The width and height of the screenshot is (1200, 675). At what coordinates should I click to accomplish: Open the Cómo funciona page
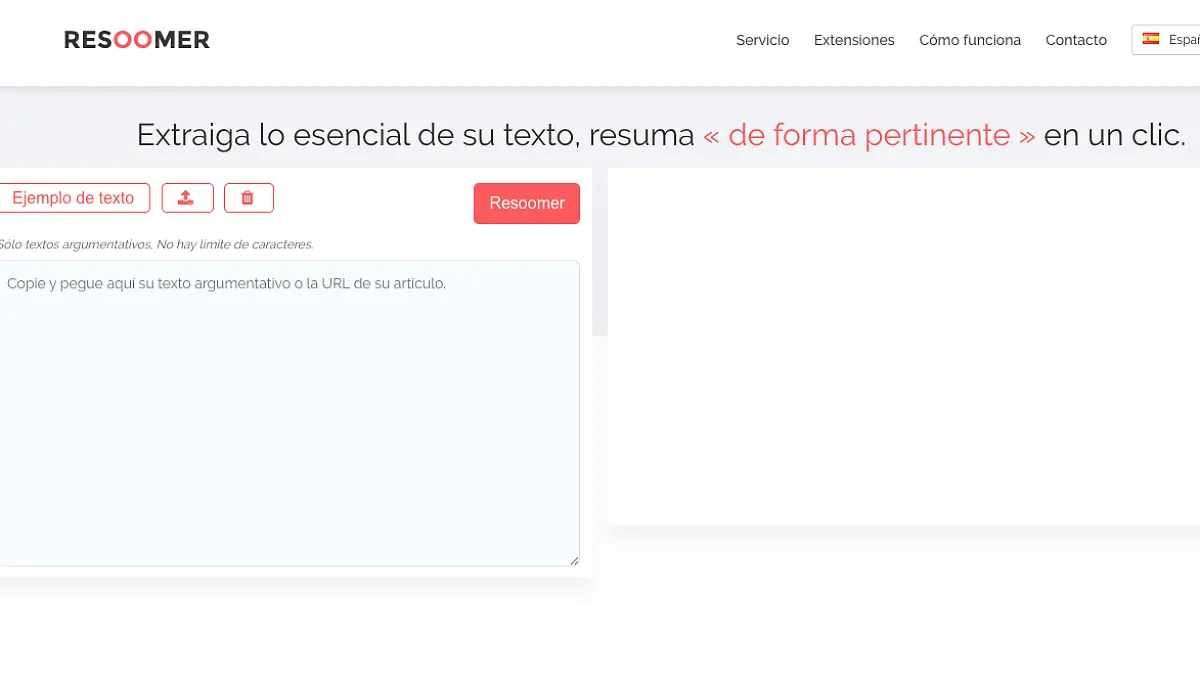(969, 40)
